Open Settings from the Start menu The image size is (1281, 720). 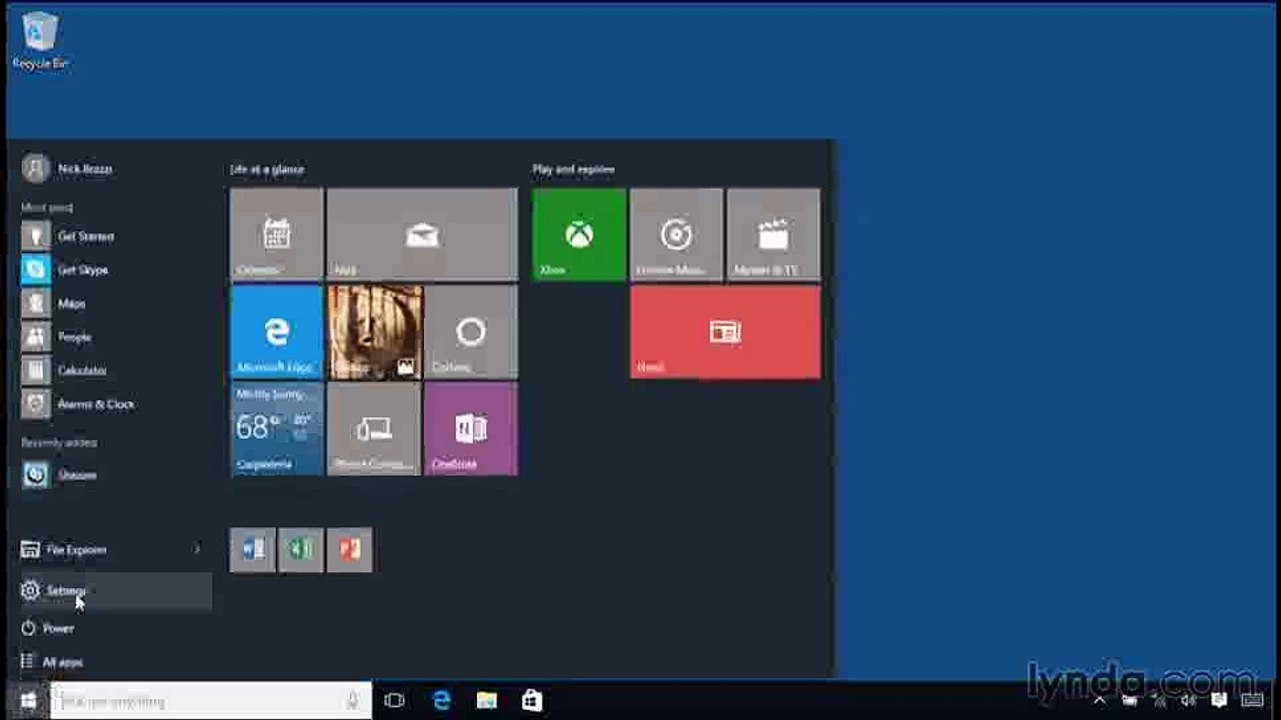pyautogui.click(x=114, y=591)
